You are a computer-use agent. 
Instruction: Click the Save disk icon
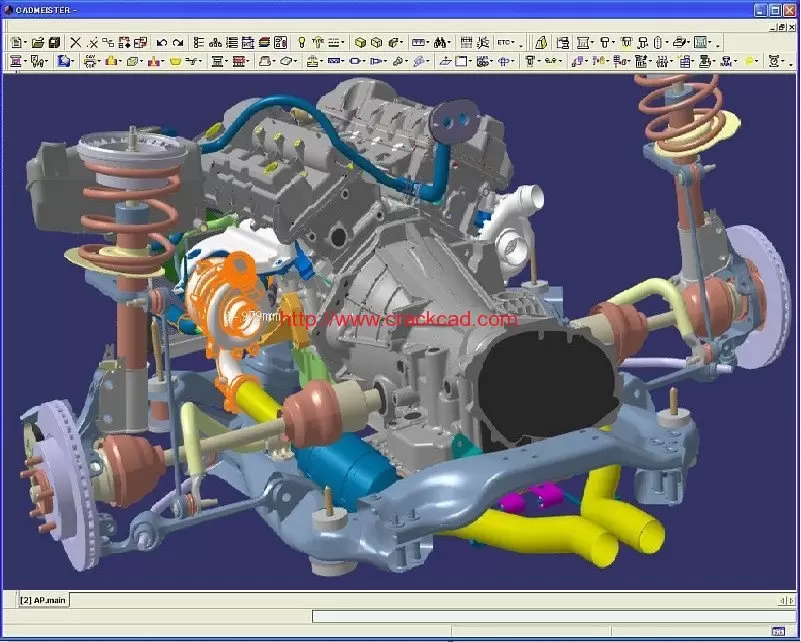[54, 43]
